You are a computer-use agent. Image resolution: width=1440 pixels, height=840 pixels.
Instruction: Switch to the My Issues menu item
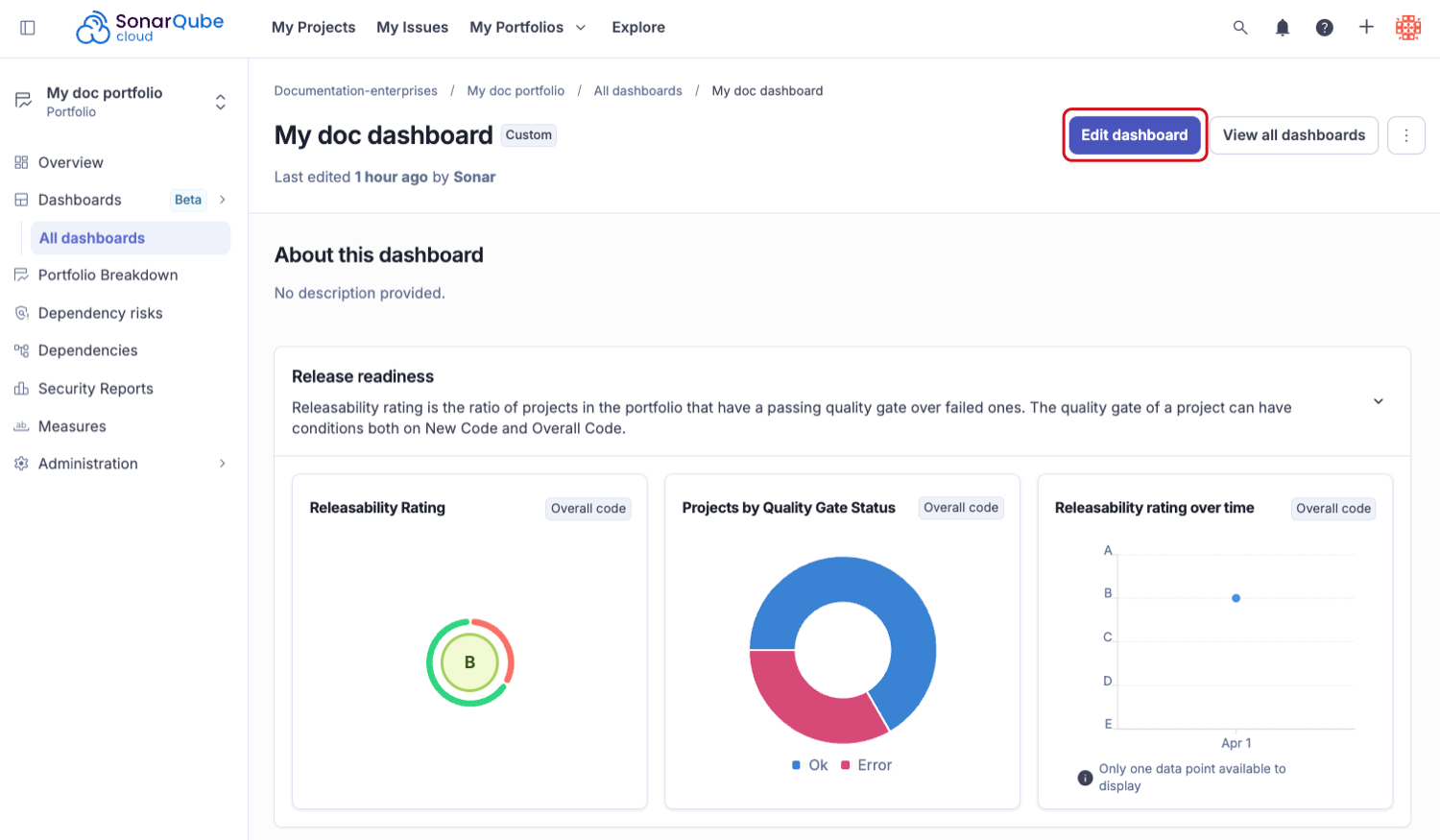pos(412,27)
